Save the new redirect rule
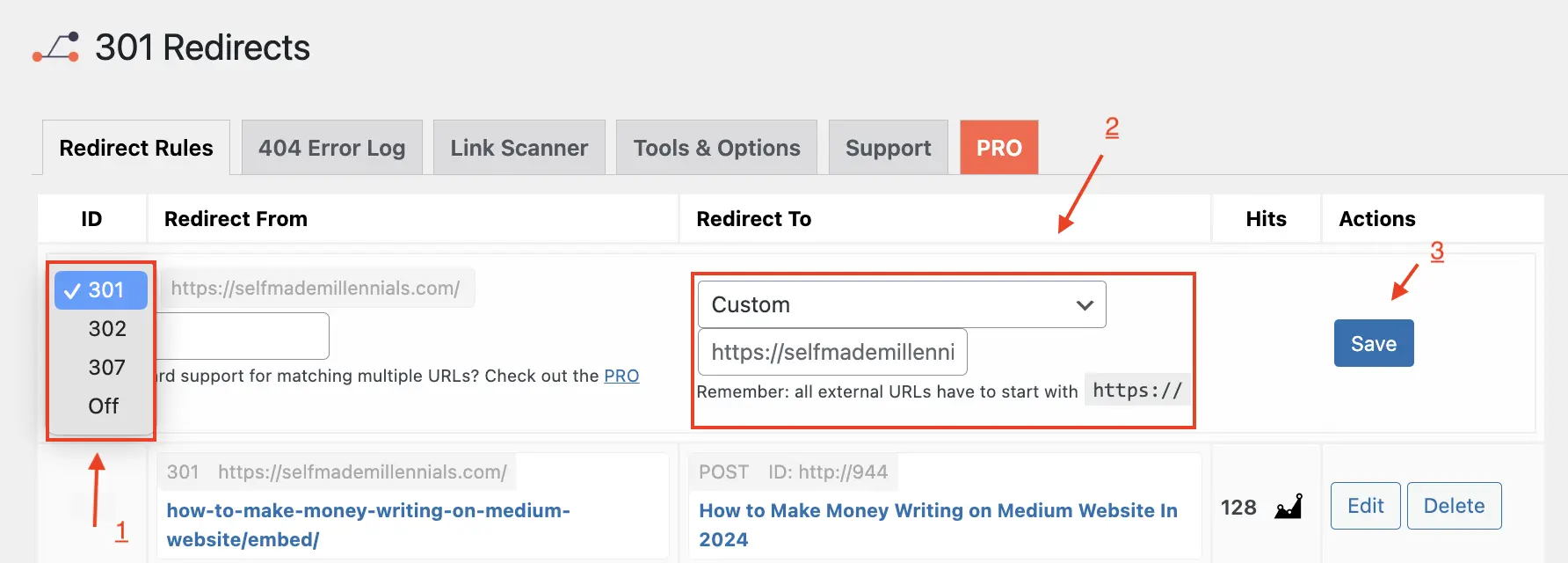This screenshot has height=563, width=1568. tap(1374, 343)
